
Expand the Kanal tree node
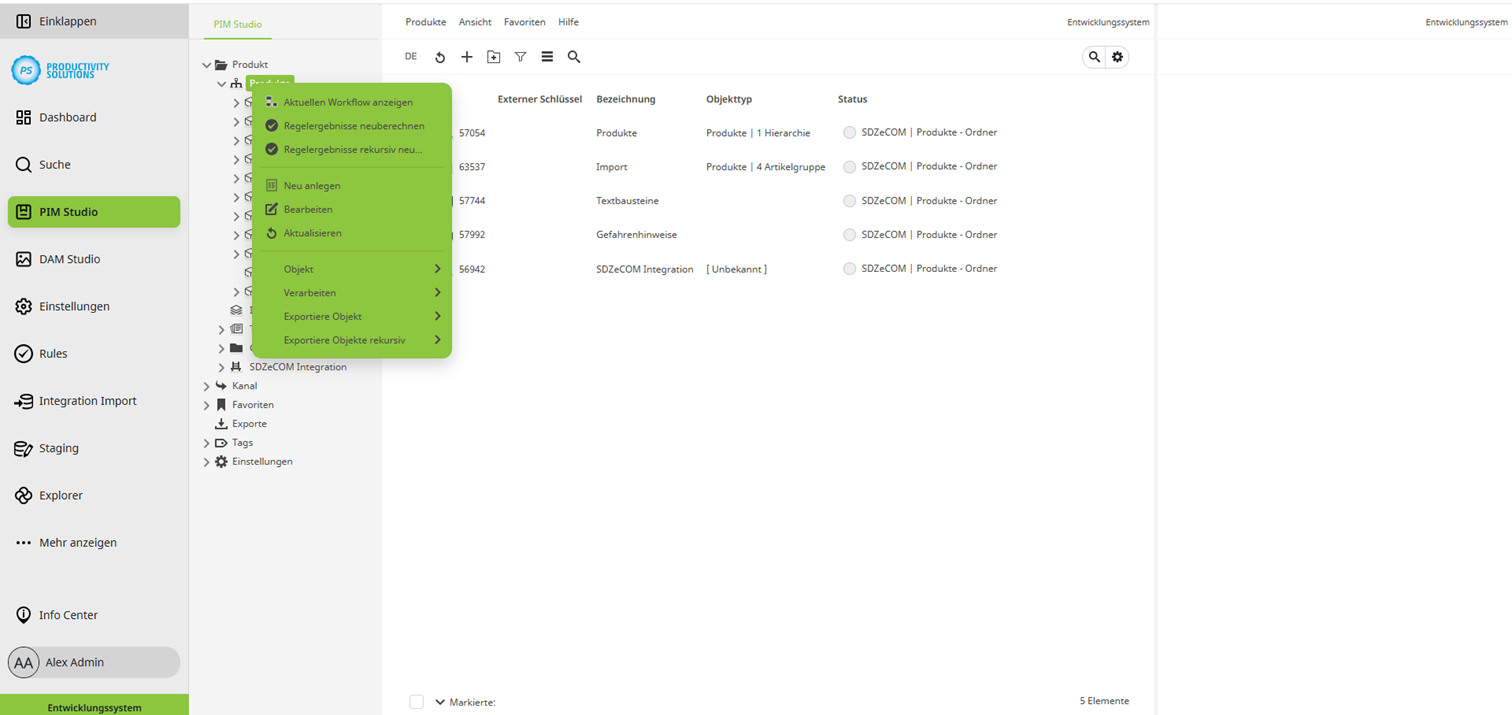[207, 386]
